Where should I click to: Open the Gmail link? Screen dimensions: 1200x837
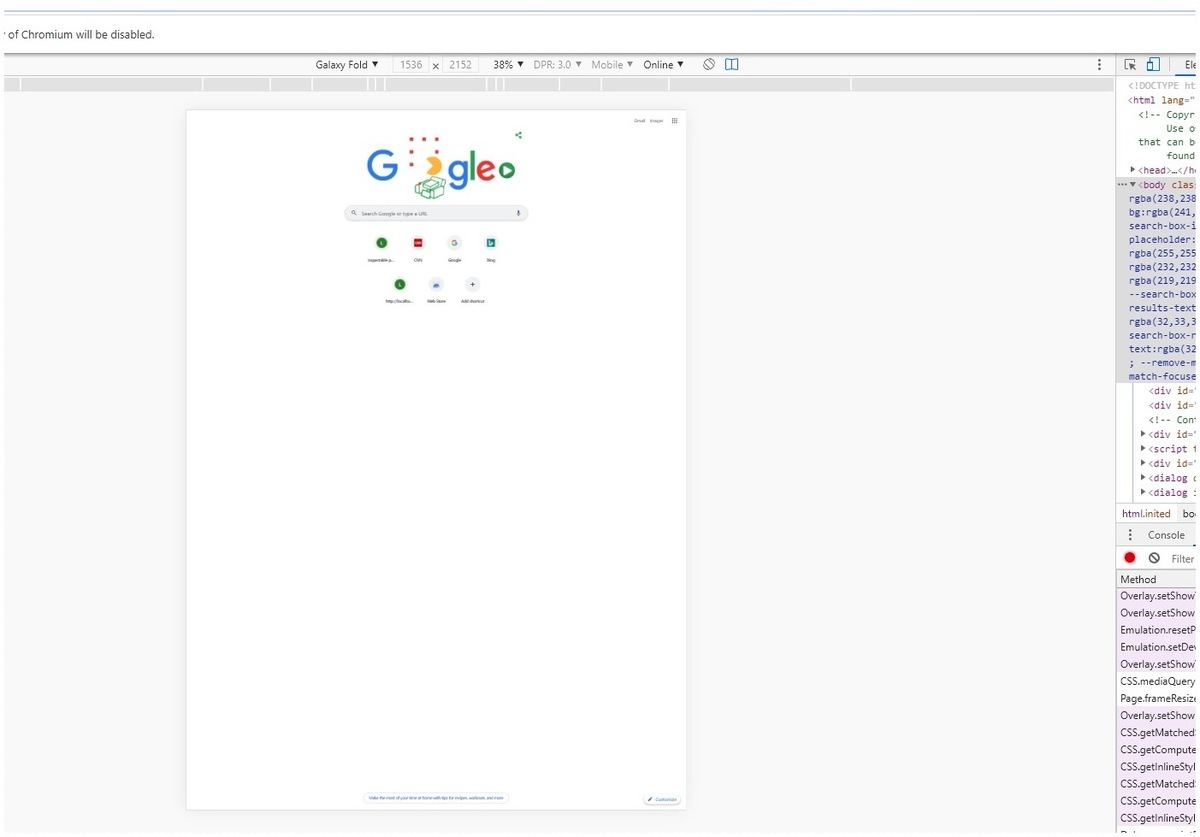pyautogui.click(x=639, y=121)
